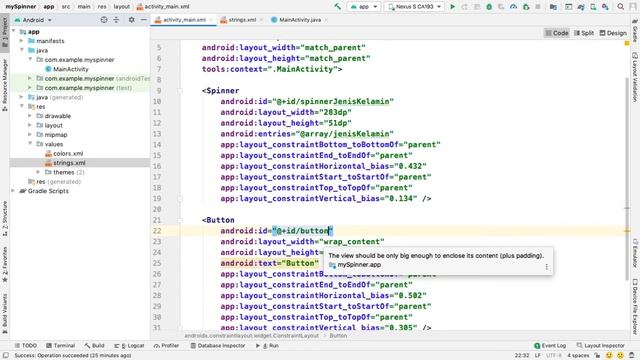The width and height of the screenshot is (640, 360).
Task: Open AVD Manager from top toolbar
Action: point(593,7)
